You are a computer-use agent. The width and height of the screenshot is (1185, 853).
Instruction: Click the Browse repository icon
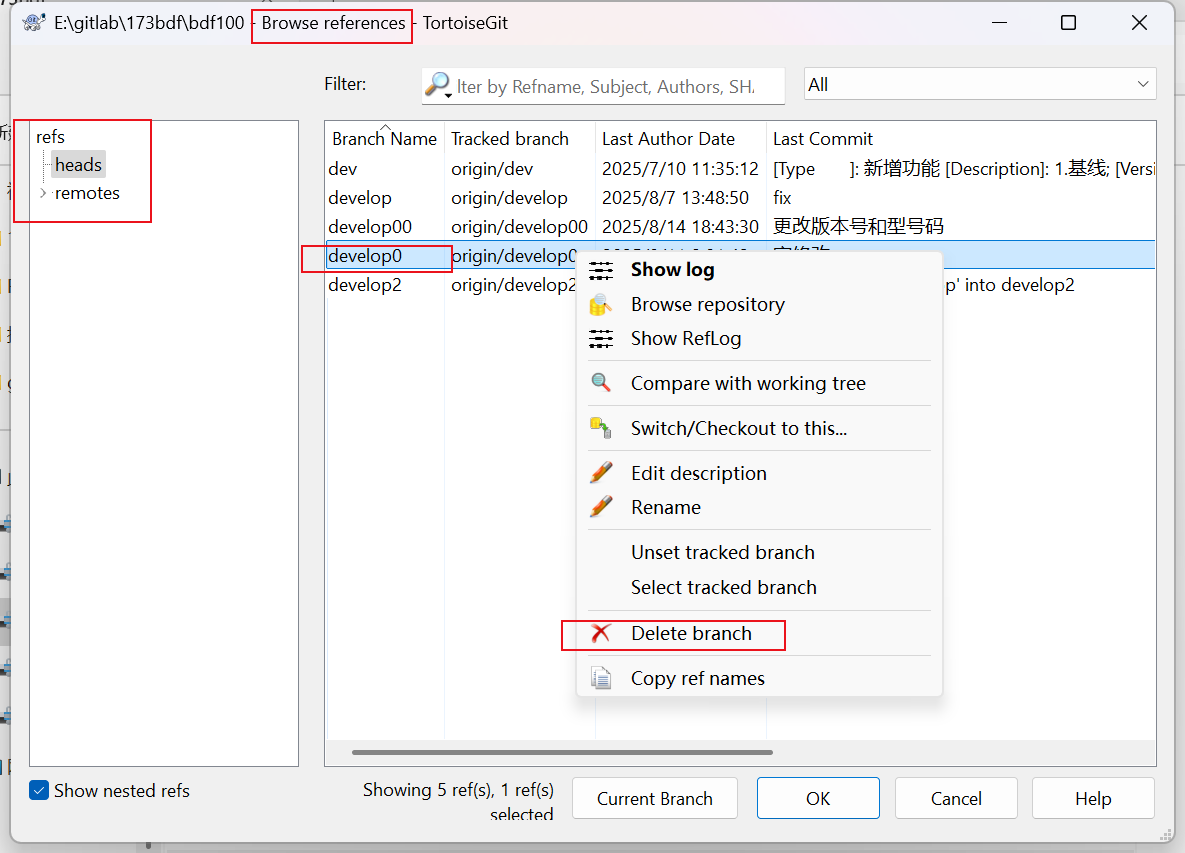601,303
